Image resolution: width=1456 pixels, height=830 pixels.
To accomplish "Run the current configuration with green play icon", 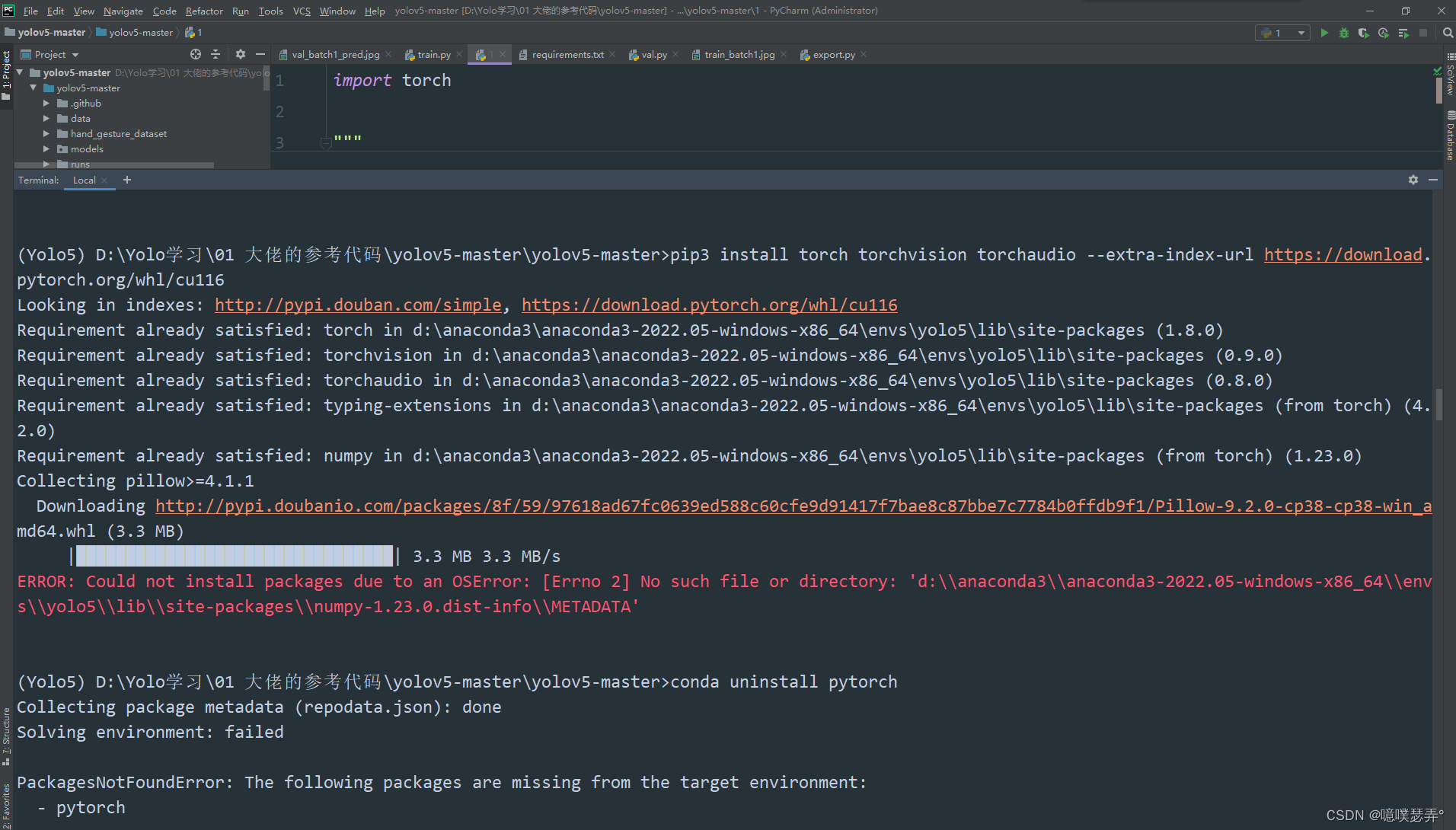I will (1324, 33).
